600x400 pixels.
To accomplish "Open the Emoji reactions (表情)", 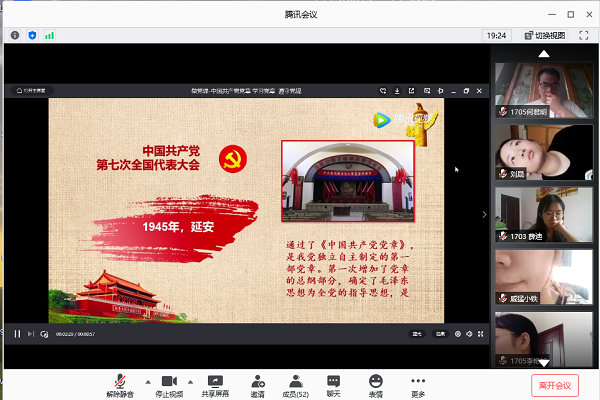I will (x=376, y=383).
